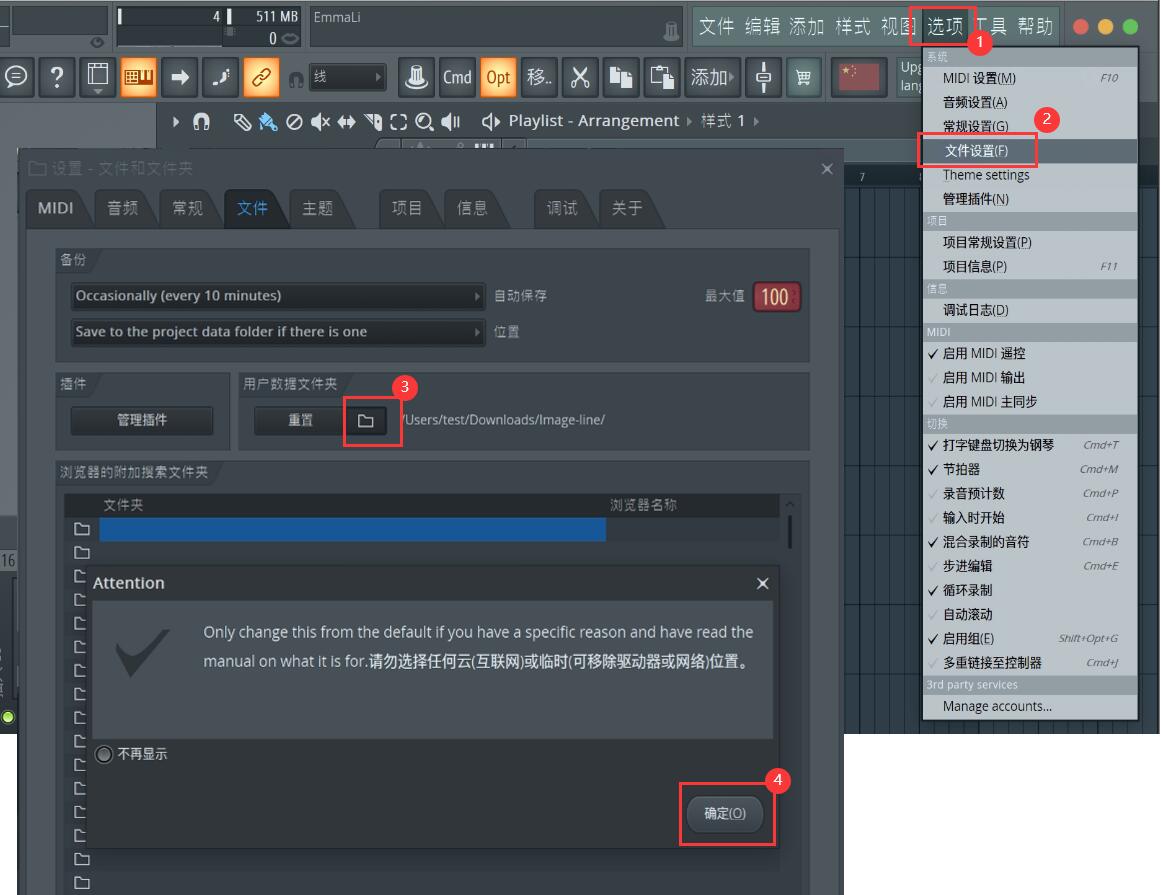Toggle the typing keyboard to piano icon
The height and width of the screenshot is (895, 1161).
click(x=139, y=77)
